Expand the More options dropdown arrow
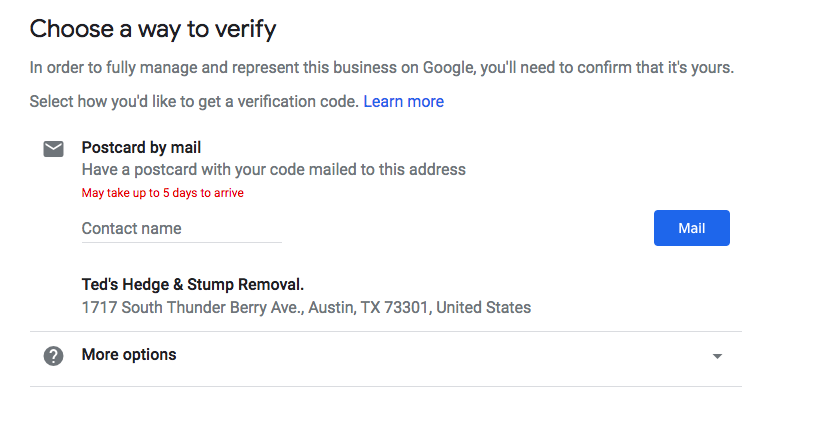The width and height of the screenshot is (813, 425). (717, 356)
